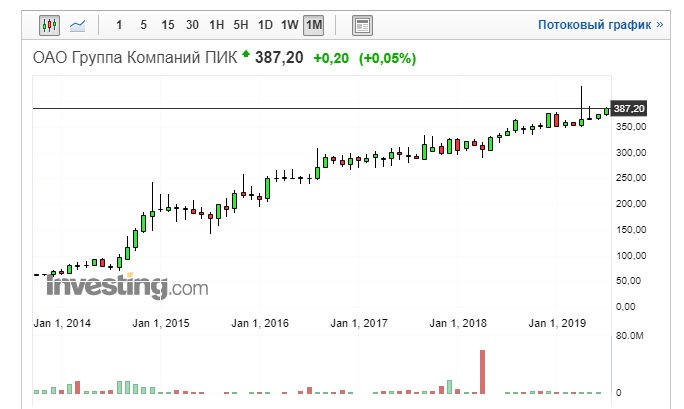Choose the 1W timeframe
Viewport: 684px width, 409px height.
[x=290, y=25]
